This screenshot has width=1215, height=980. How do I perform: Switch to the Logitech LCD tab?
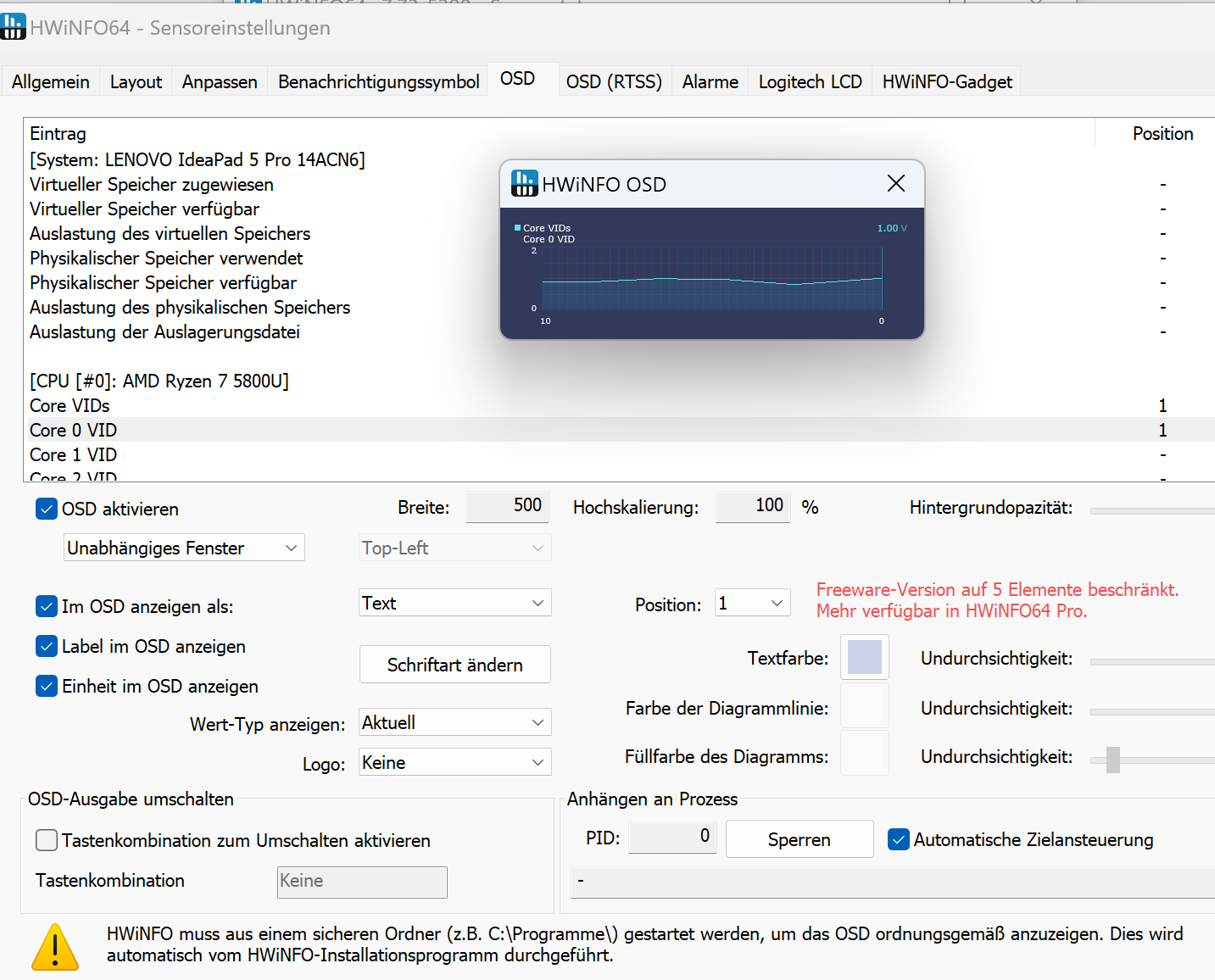click(811, 81)
